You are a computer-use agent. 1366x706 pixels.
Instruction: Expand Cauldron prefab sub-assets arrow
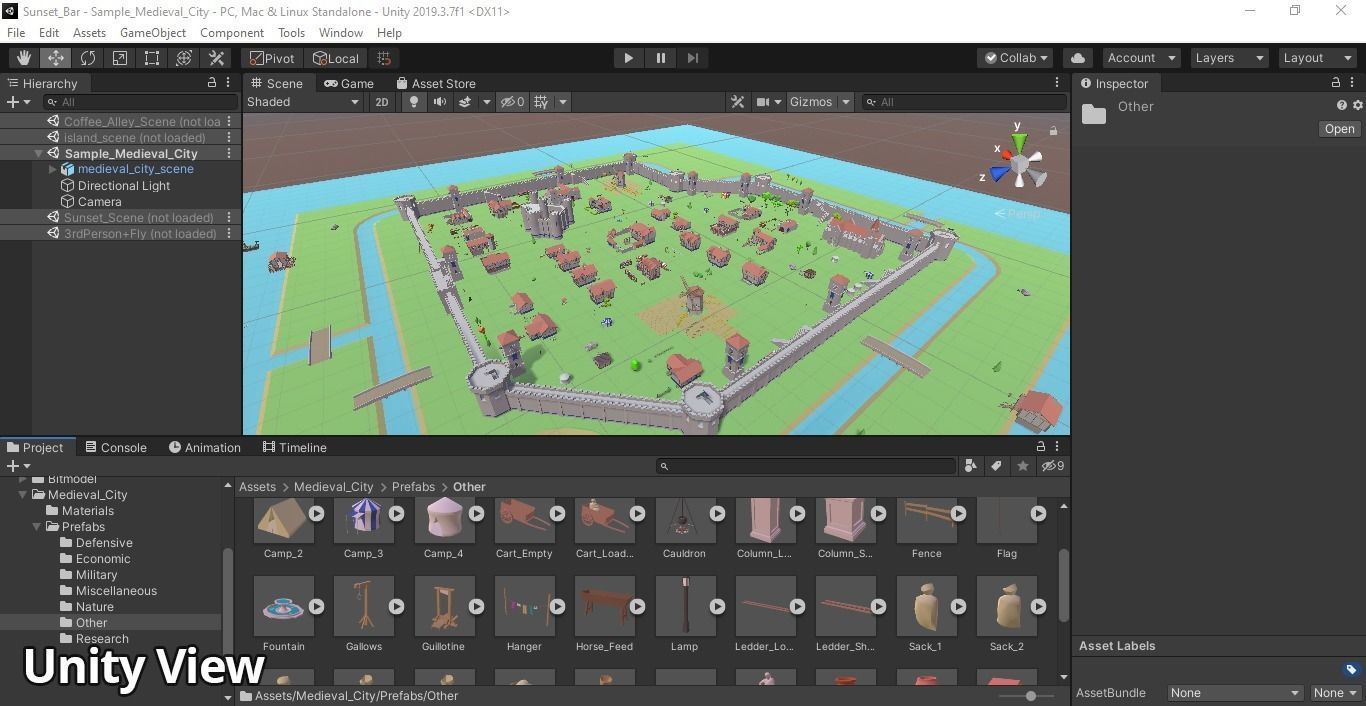pos(717,513)
